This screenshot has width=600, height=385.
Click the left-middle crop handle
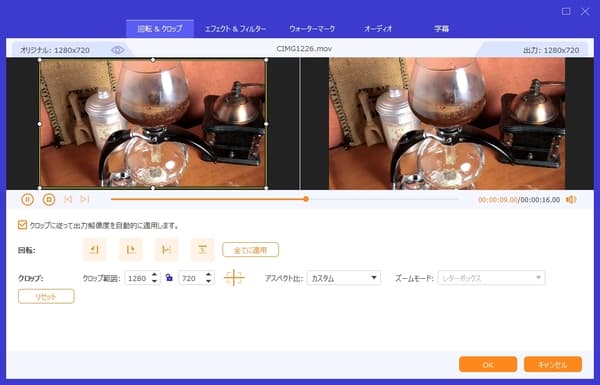click(x=40, y=124)
